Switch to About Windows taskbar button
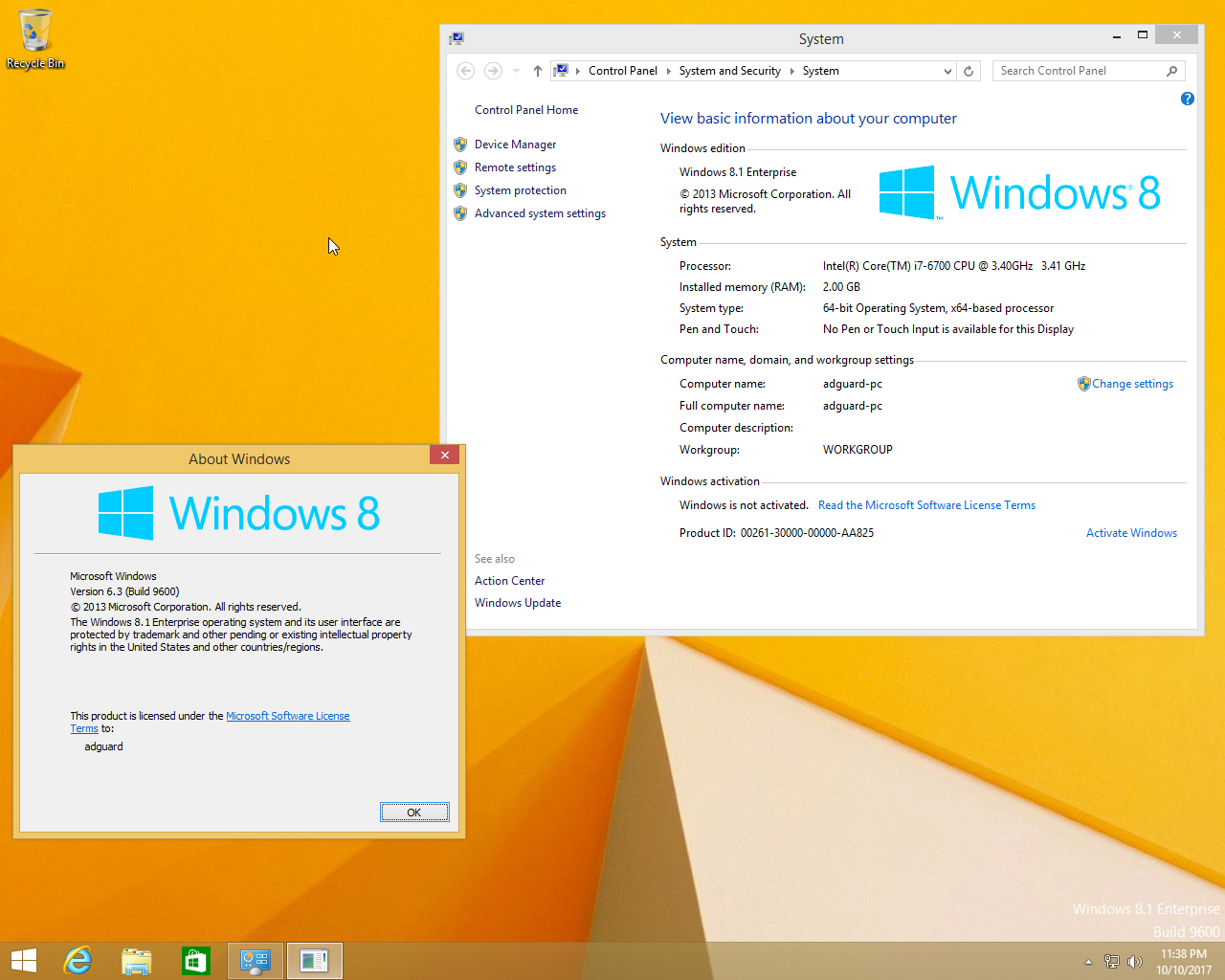The image size is (1225, 980). (x=314, y=961)
